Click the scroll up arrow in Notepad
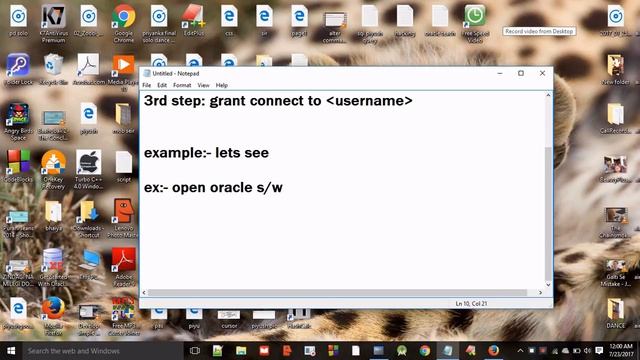 [548, 95]
